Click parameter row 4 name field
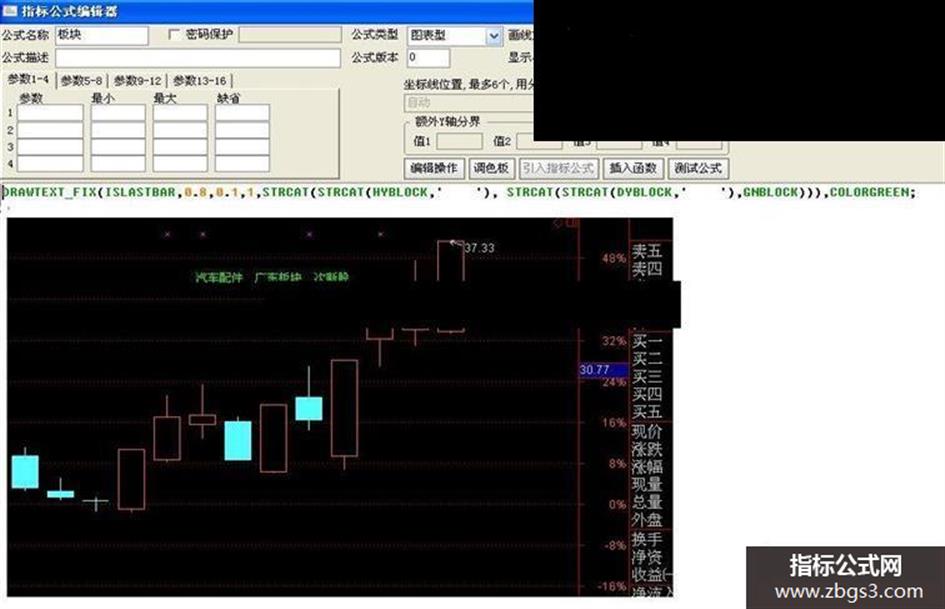 coord(50,163)
